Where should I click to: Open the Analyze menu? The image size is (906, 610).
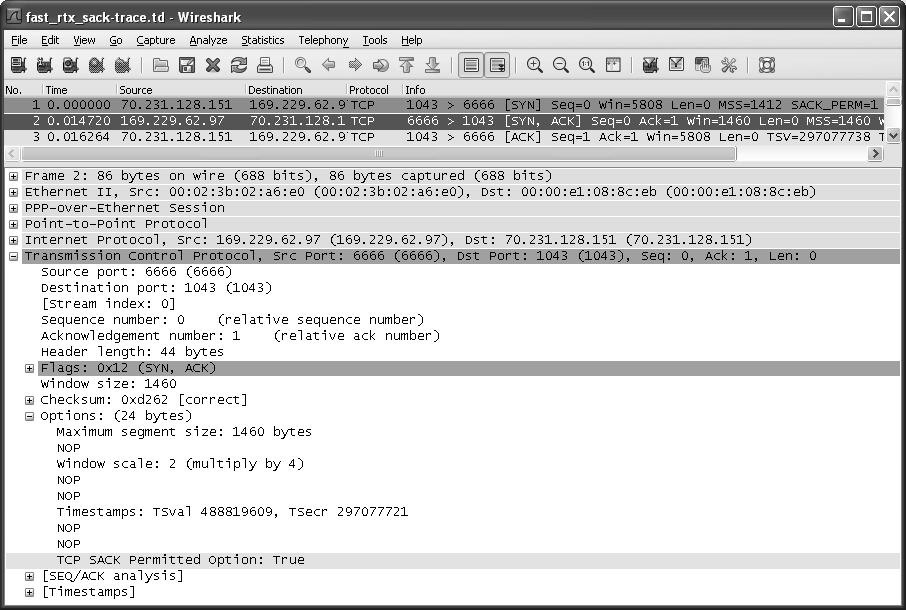209,40
